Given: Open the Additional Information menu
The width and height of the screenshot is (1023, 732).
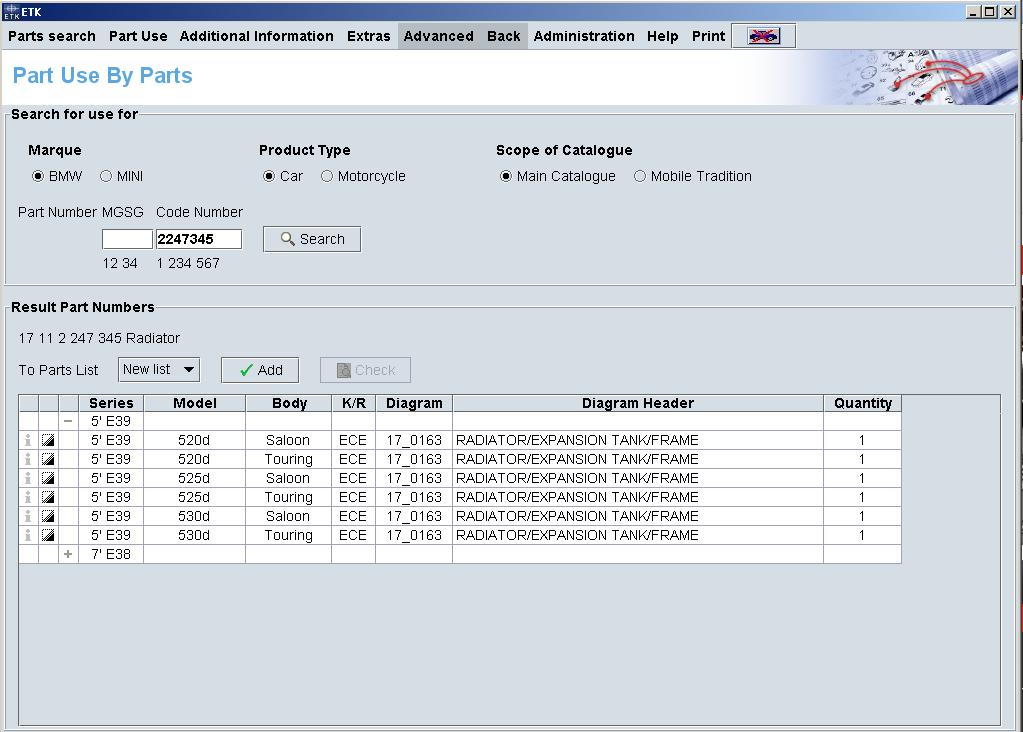Looking at the screenshot, I should pos(256,36).
